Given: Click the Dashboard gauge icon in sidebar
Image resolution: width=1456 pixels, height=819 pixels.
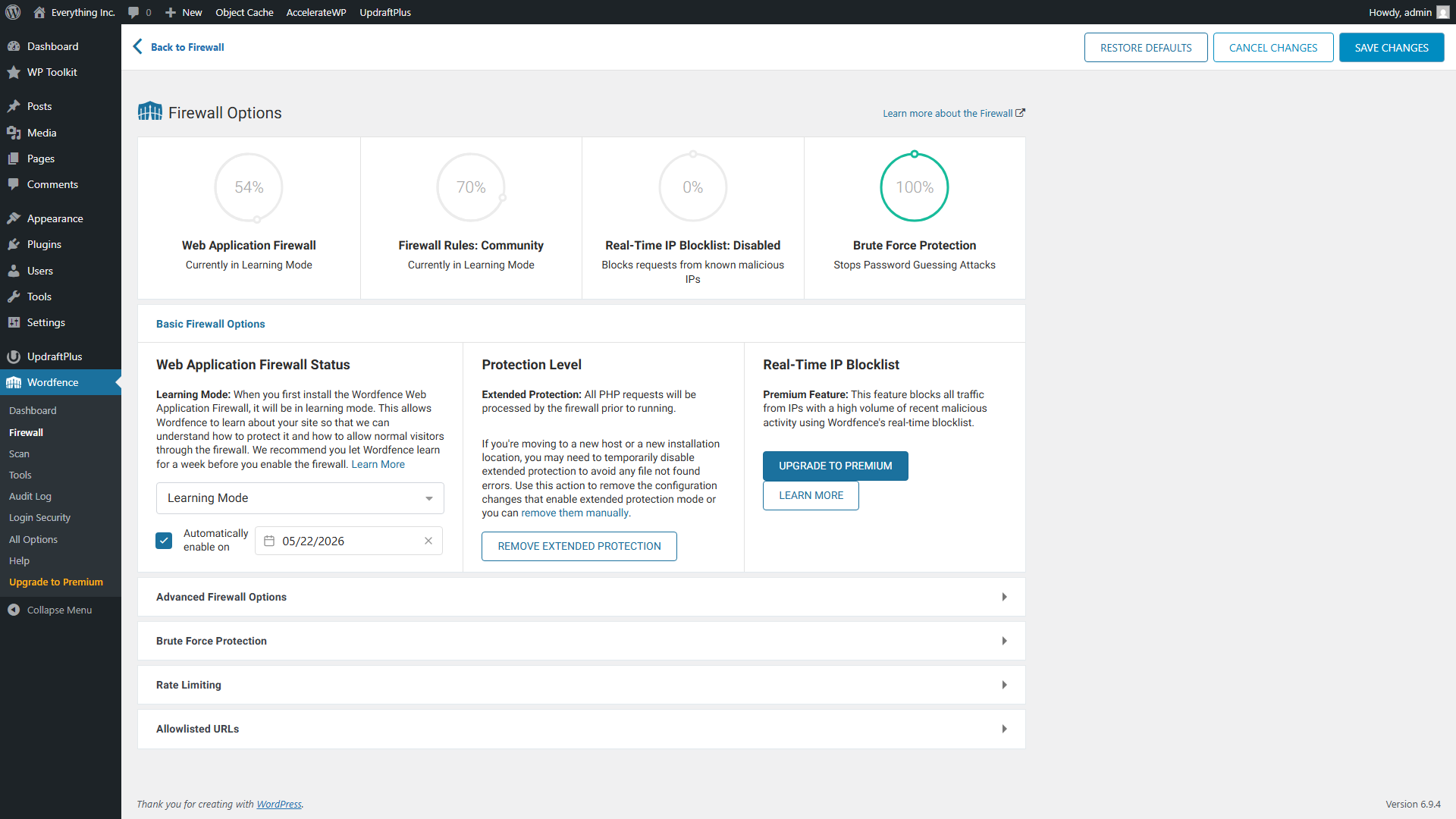Looking at the screenshot, I should 14,46.
